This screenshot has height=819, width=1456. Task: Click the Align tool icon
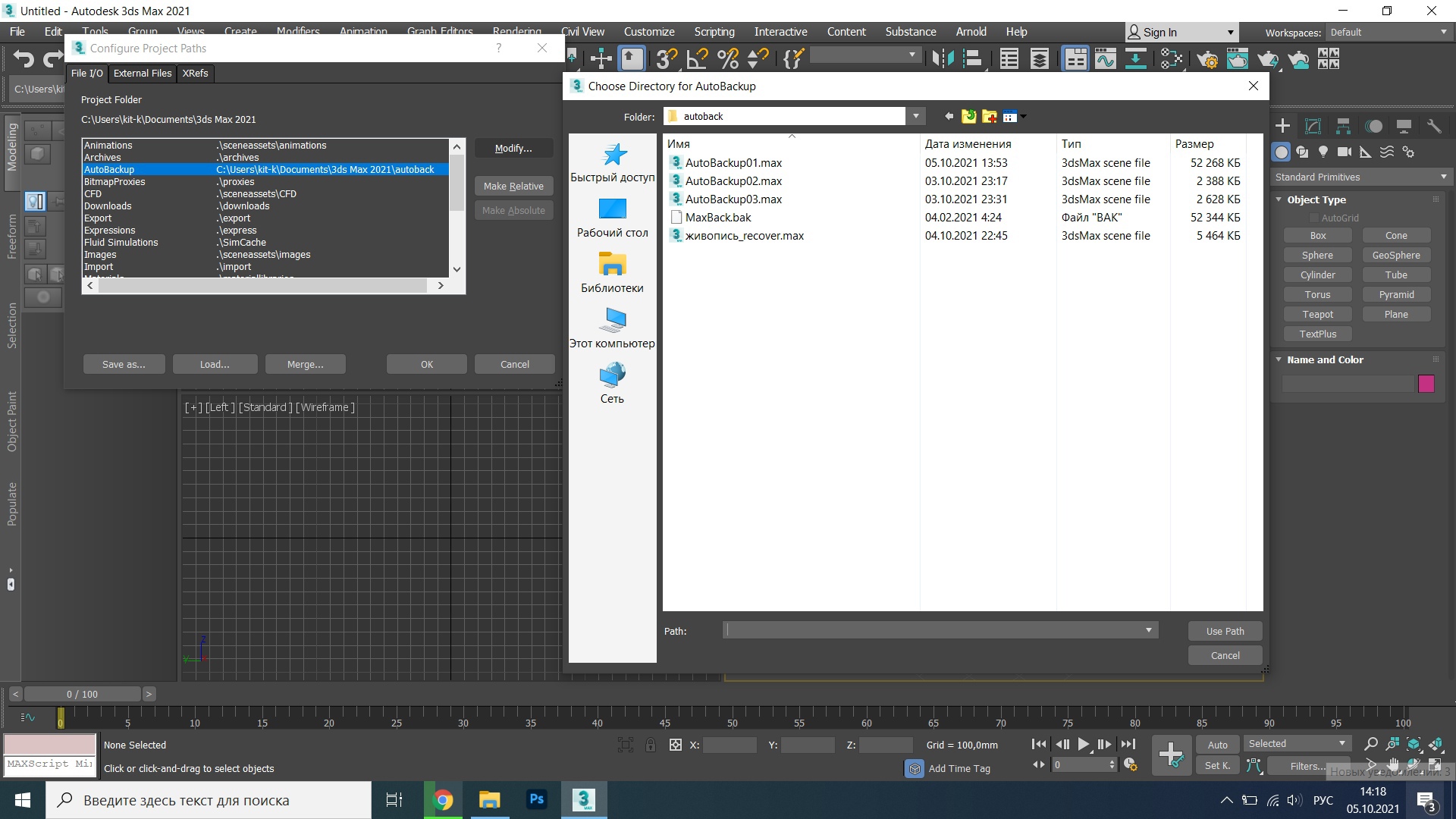(973, 58)
